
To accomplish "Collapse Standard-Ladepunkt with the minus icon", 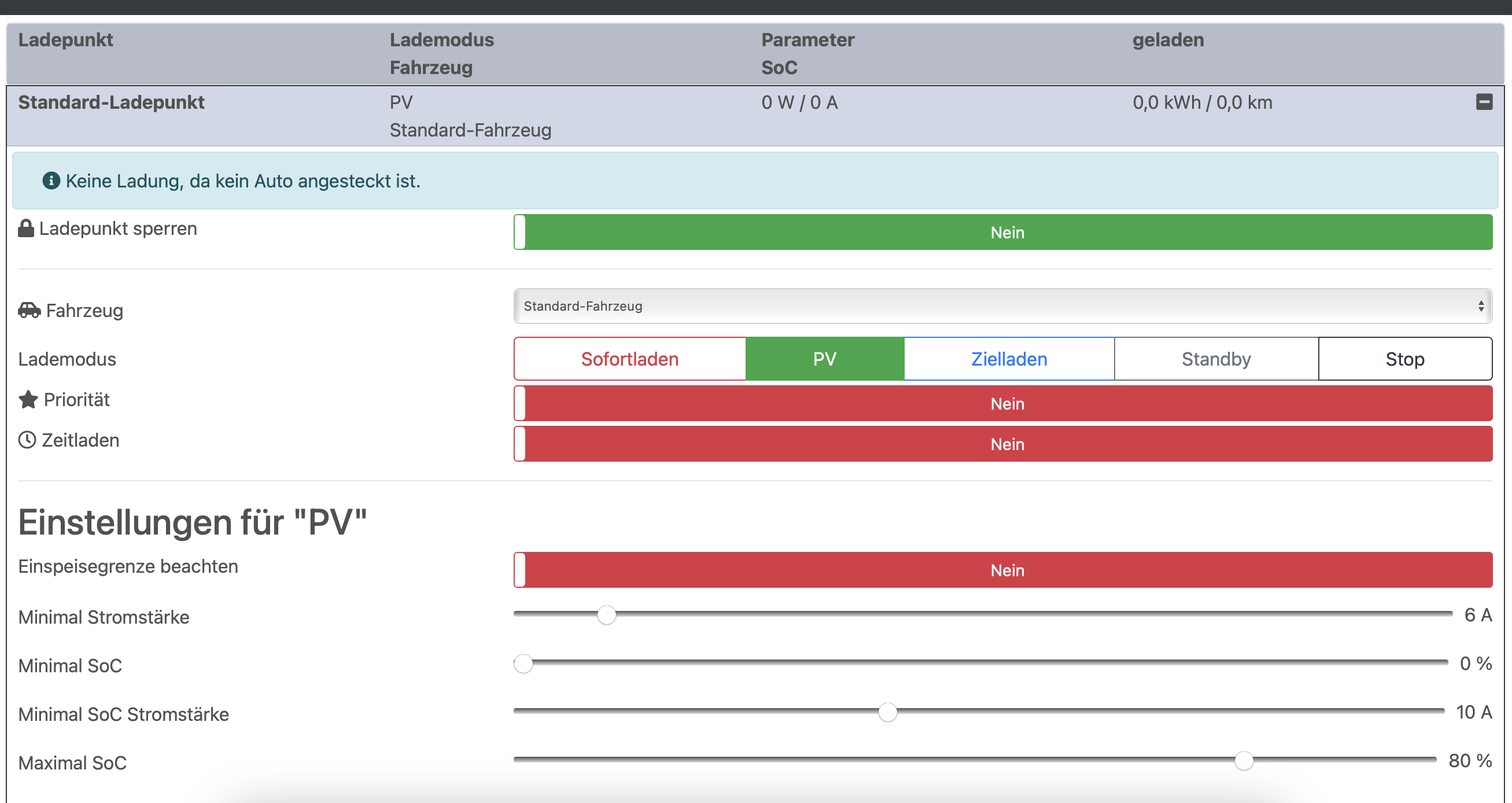I will pyautogui.click(x=1484, y=102).
